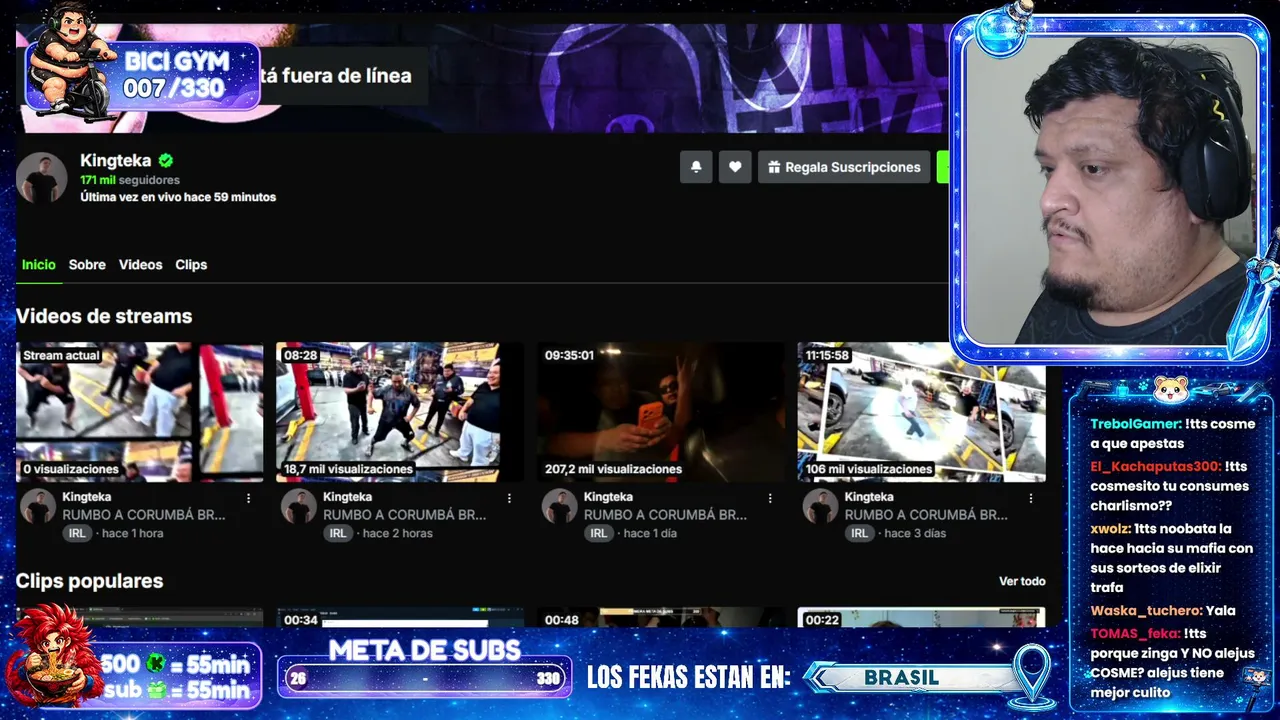Click the channel avatar under the 'hace 1 día' video

point(560,507)
